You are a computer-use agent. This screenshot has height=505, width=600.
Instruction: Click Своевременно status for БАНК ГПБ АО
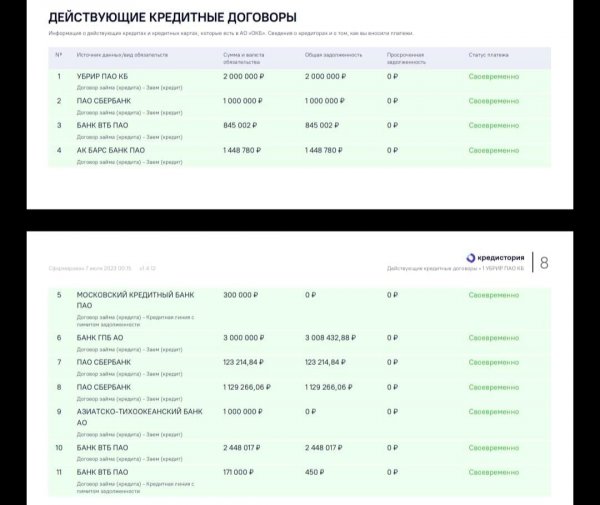(x=494, y=338)
